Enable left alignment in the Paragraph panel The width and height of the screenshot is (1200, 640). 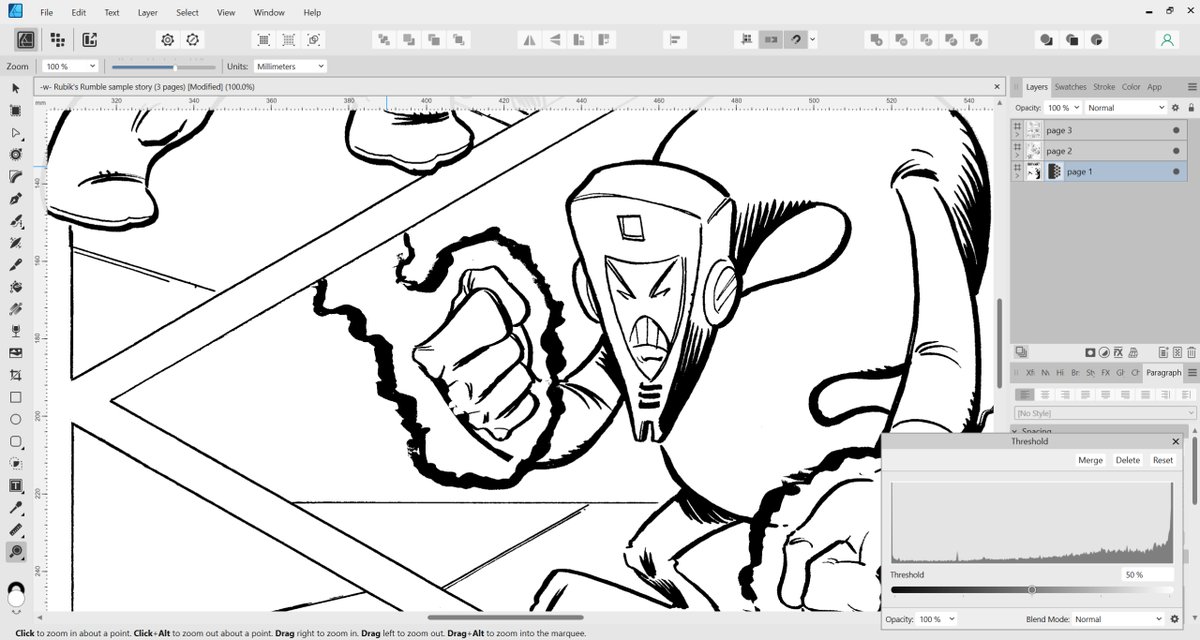pos(1024,393)
